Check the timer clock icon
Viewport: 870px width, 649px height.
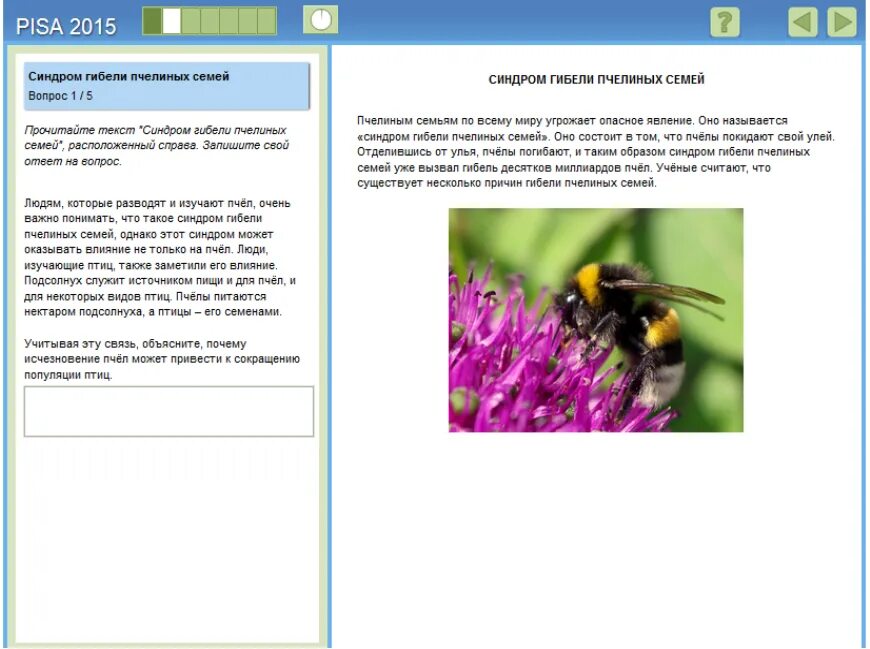click(x=320, y=21)
